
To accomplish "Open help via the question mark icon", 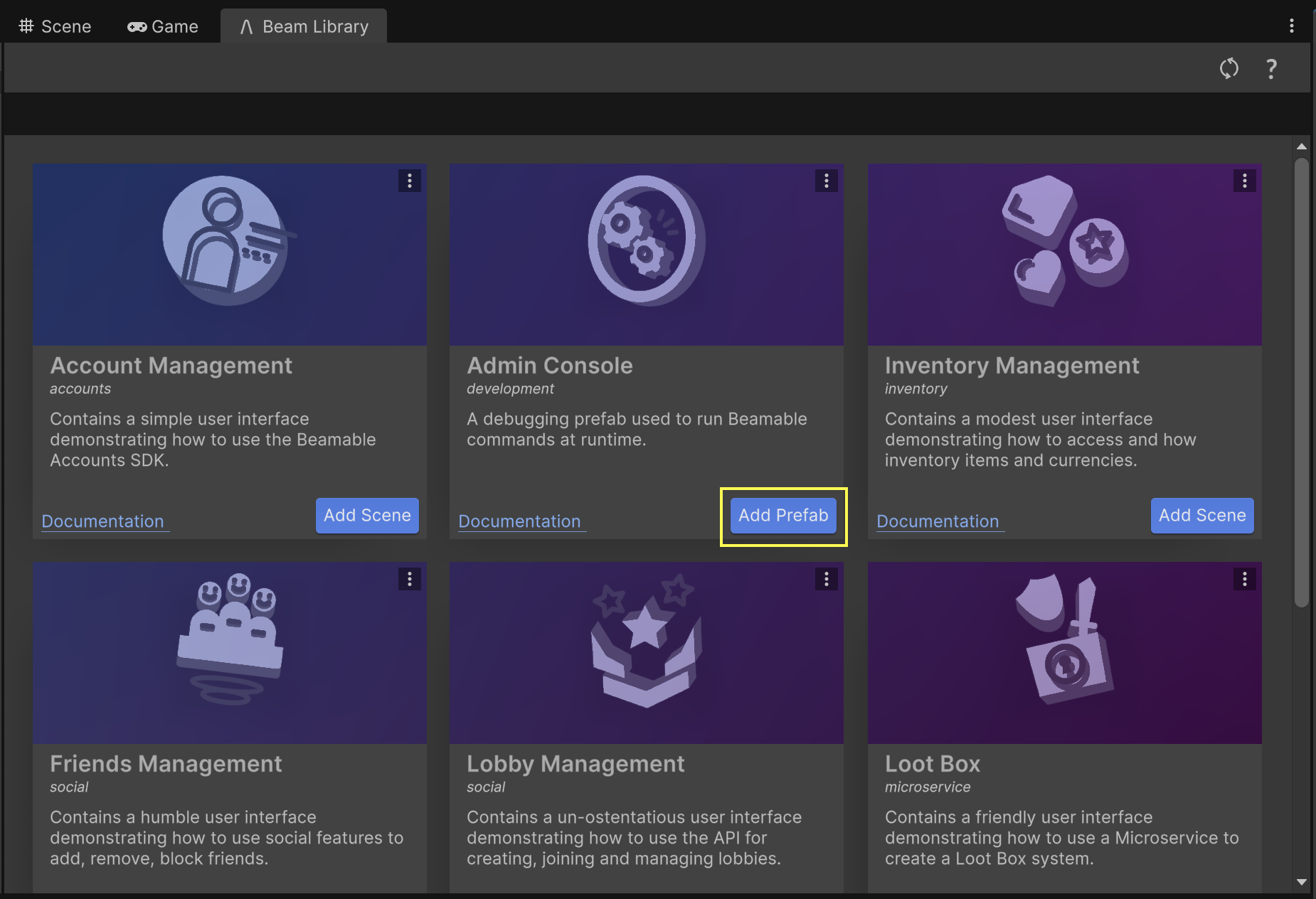I will coord(1271,69).
